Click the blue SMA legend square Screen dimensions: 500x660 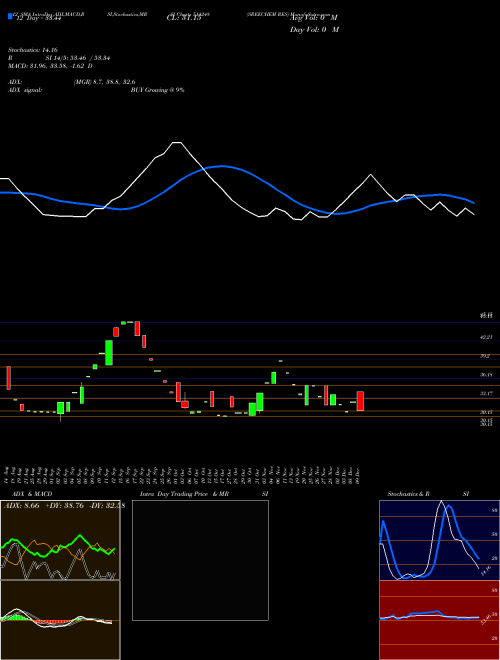[10, 17]
